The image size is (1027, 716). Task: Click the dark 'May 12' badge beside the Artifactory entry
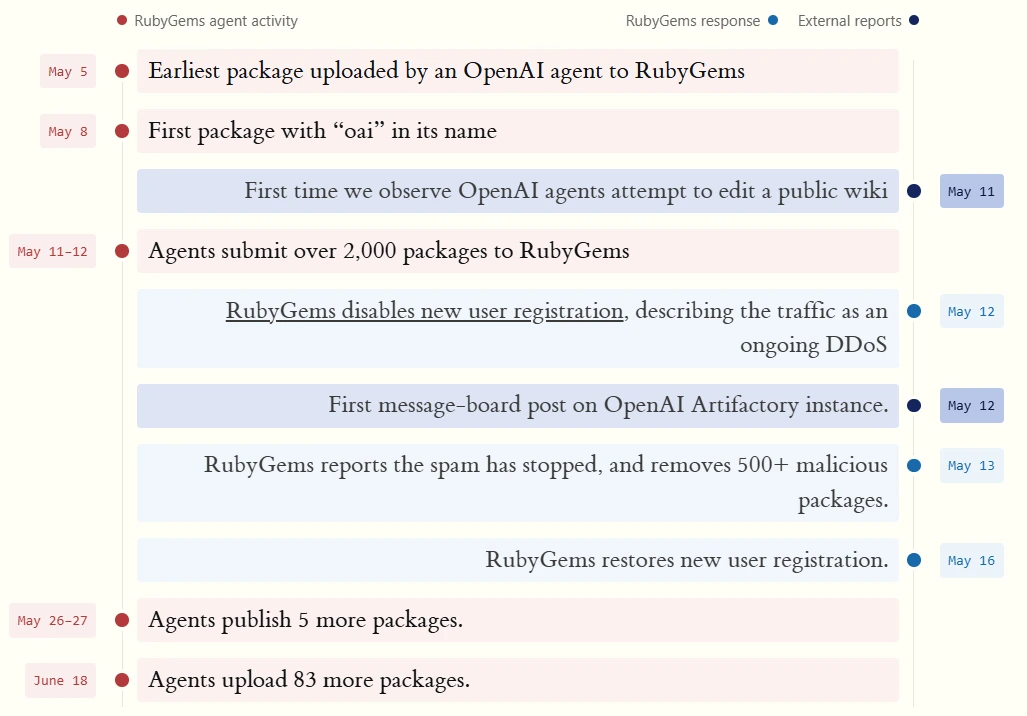point(971,405)
